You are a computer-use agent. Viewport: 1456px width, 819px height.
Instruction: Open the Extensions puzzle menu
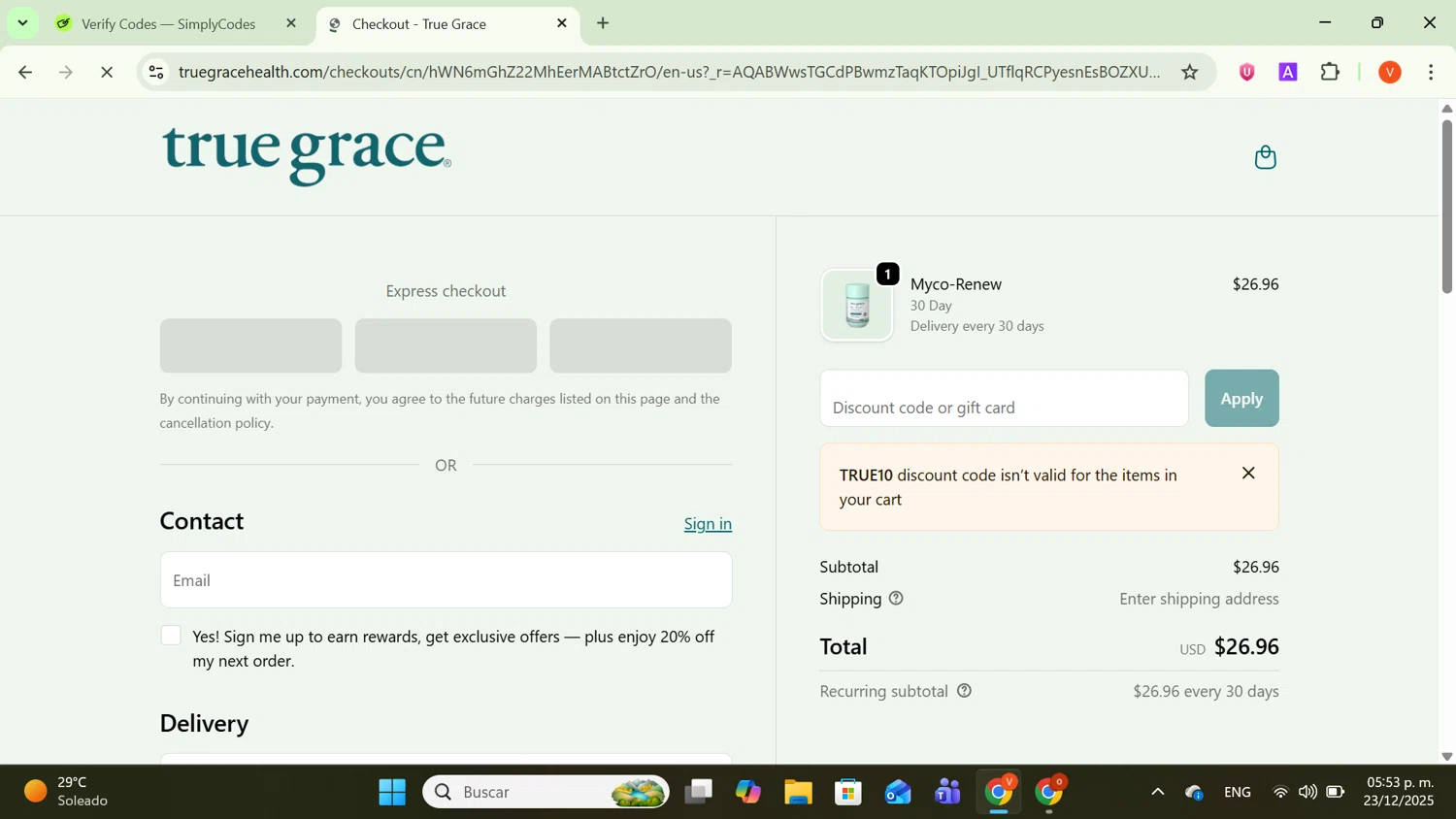(x=1330, y=72)
